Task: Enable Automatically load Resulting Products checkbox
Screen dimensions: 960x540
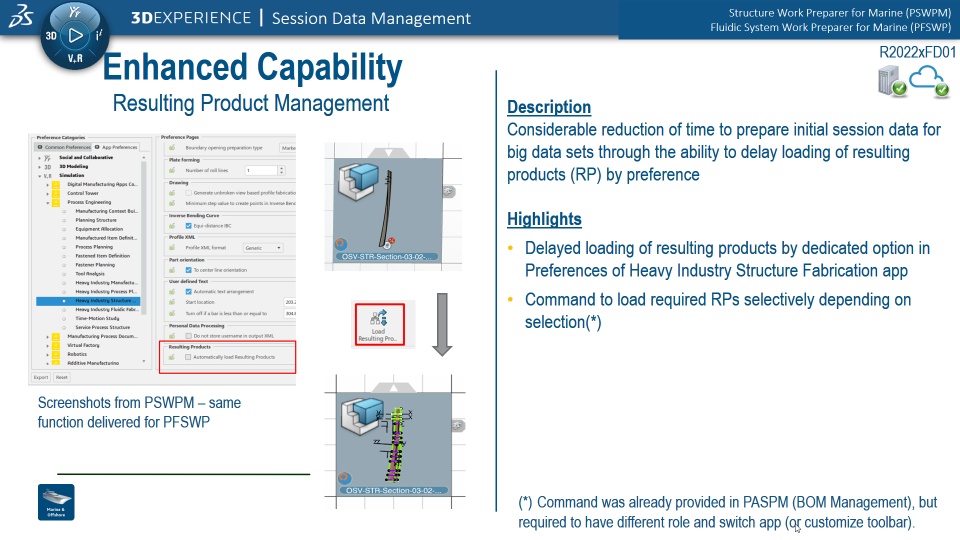Action: tap(188, 357)
